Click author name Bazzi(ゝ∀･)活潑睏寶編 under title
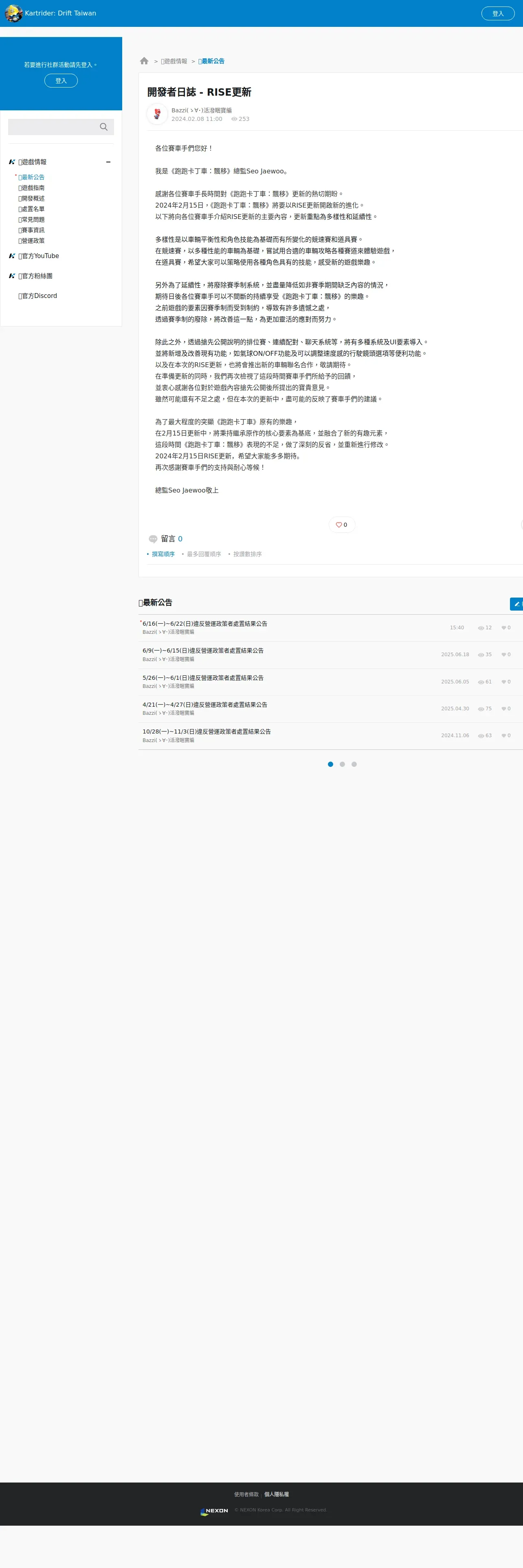This screenshot has height=1568, width=523. coord(202,110)
